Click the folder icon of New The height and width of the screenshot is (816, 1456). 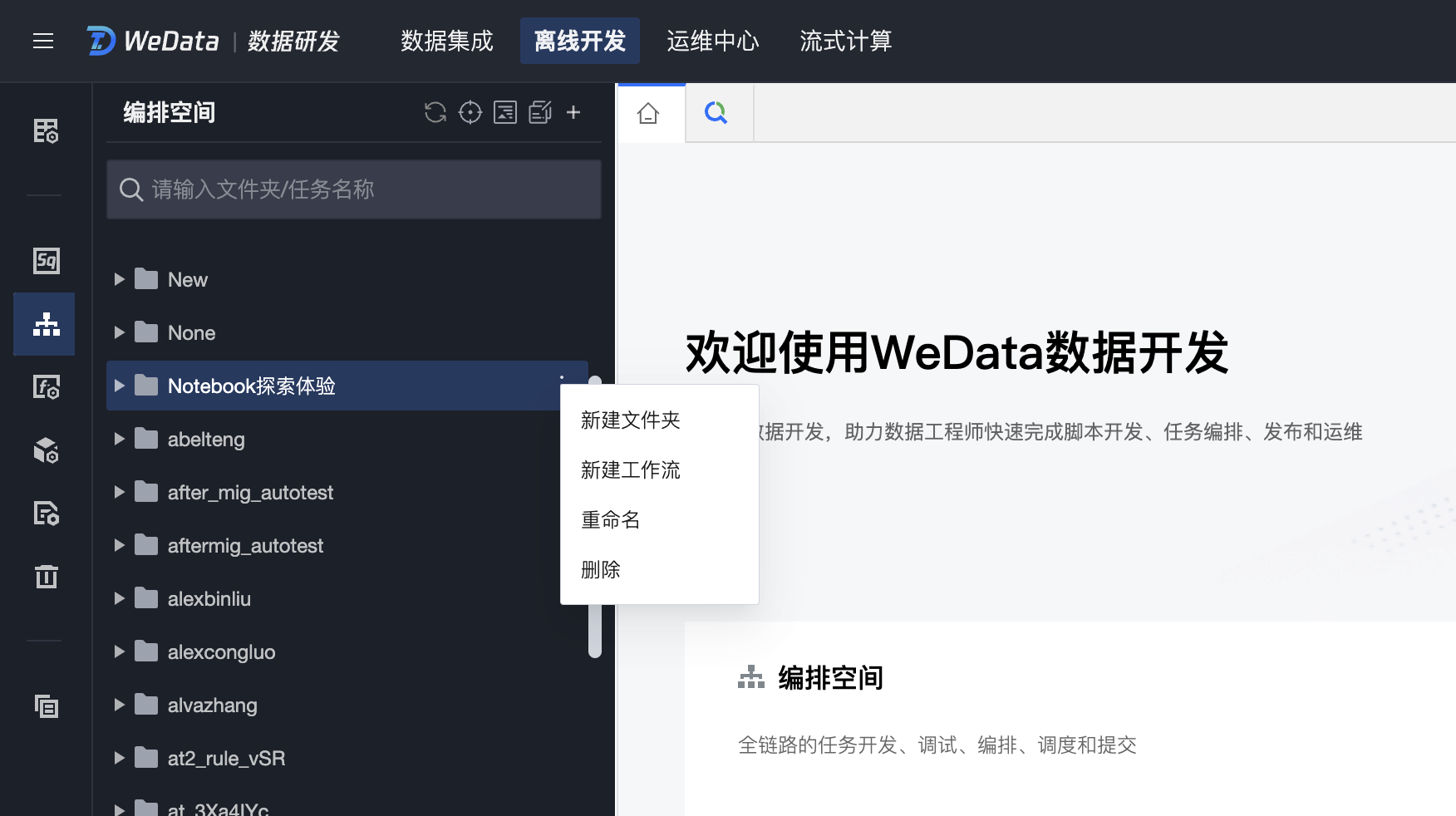pyautogui.click(x=146, y=279)
